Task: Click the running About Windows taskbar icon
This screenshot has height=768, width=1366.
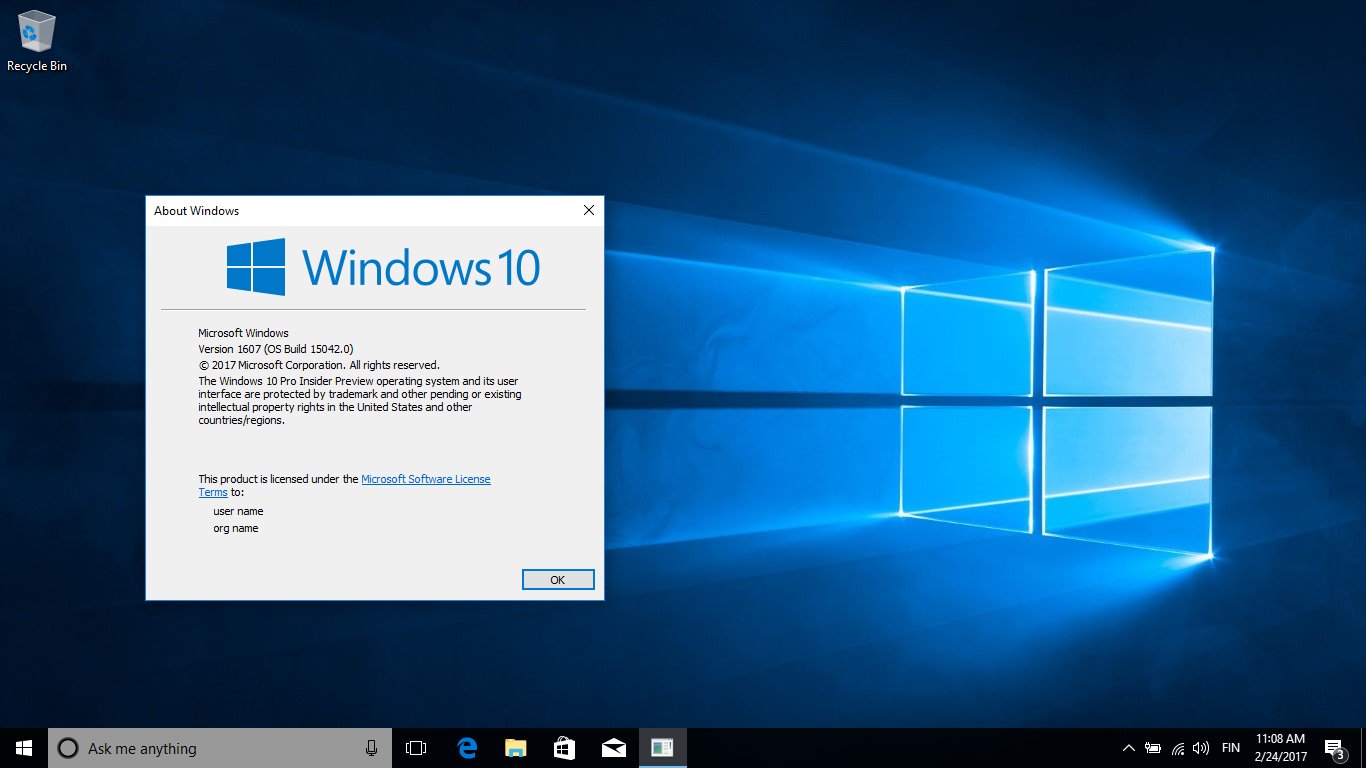Action: pyautogui.click(x=662, y=748)
